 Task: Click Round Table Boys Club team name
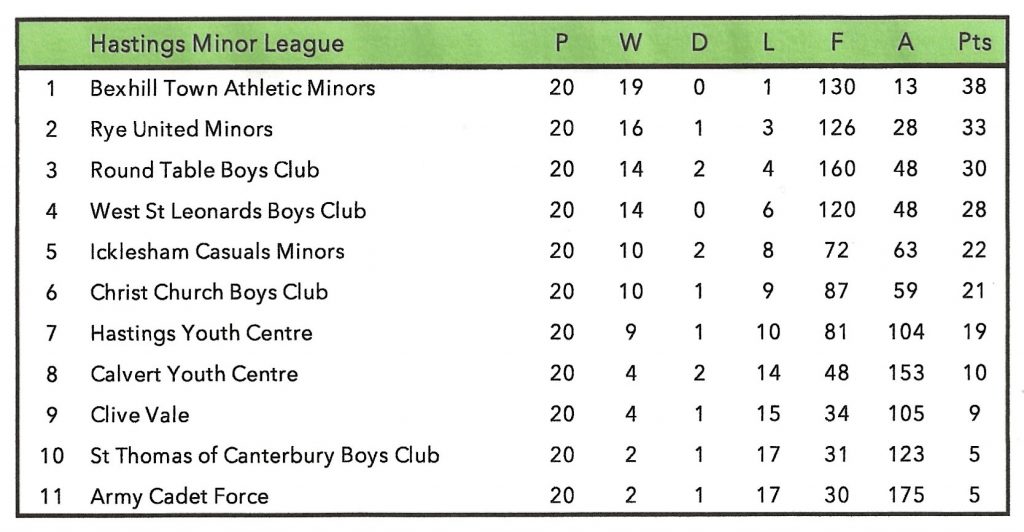click(204, 170)
